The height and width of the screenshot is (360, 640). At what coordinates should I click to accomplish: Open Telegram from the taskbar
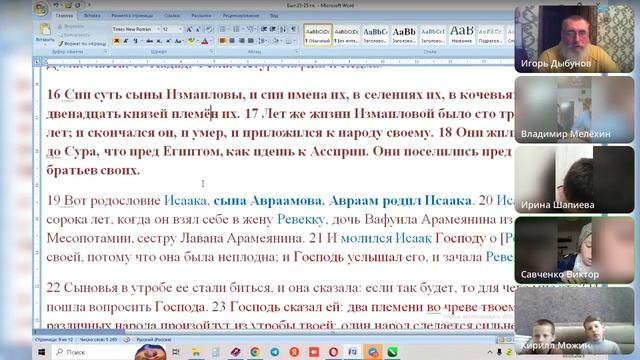click(275, 351)
